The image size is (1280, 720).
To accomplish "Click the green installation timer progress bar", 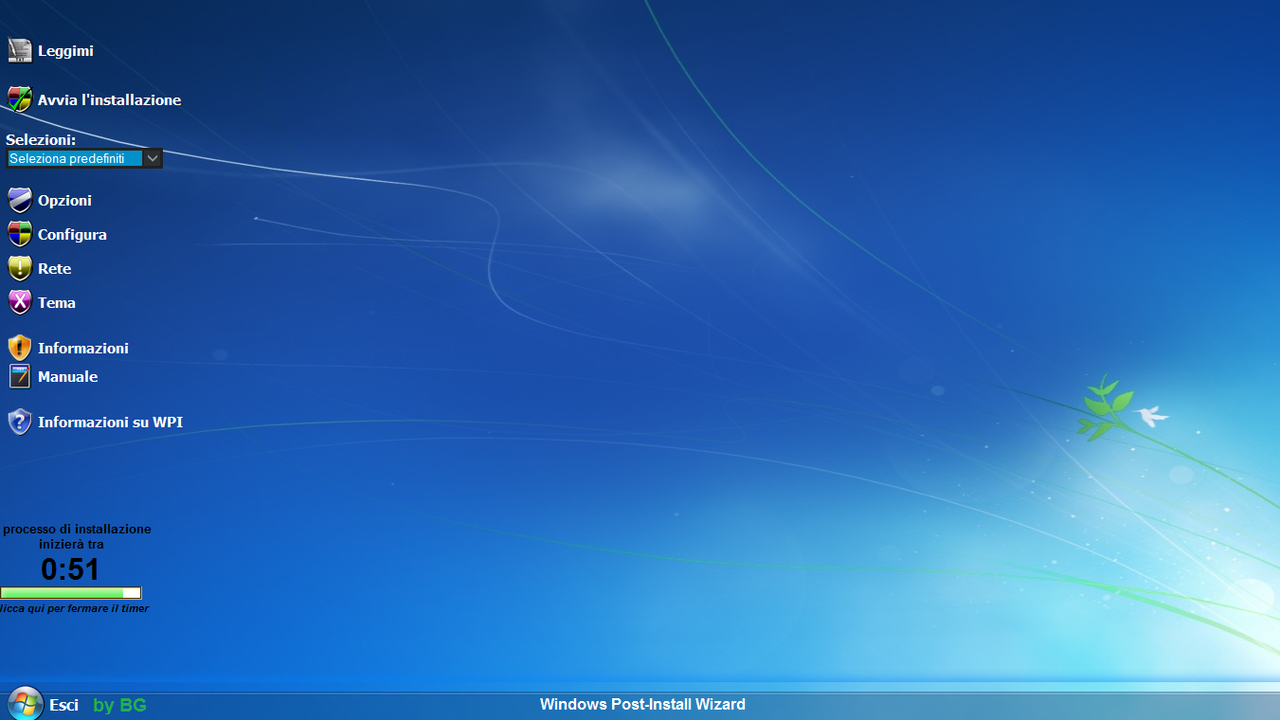I will point(71,593).
